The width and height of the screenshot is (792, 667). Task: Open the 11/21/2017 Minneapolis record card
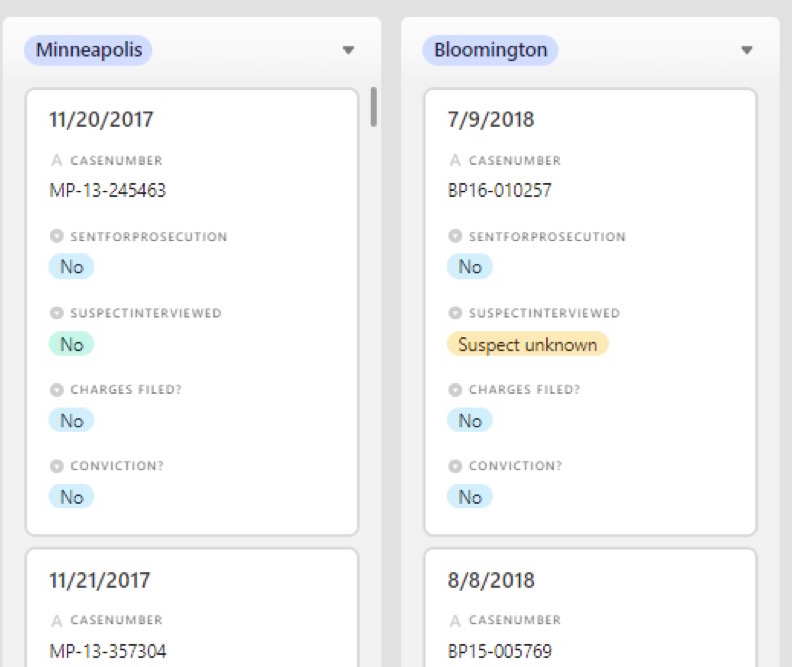point(192,607)
